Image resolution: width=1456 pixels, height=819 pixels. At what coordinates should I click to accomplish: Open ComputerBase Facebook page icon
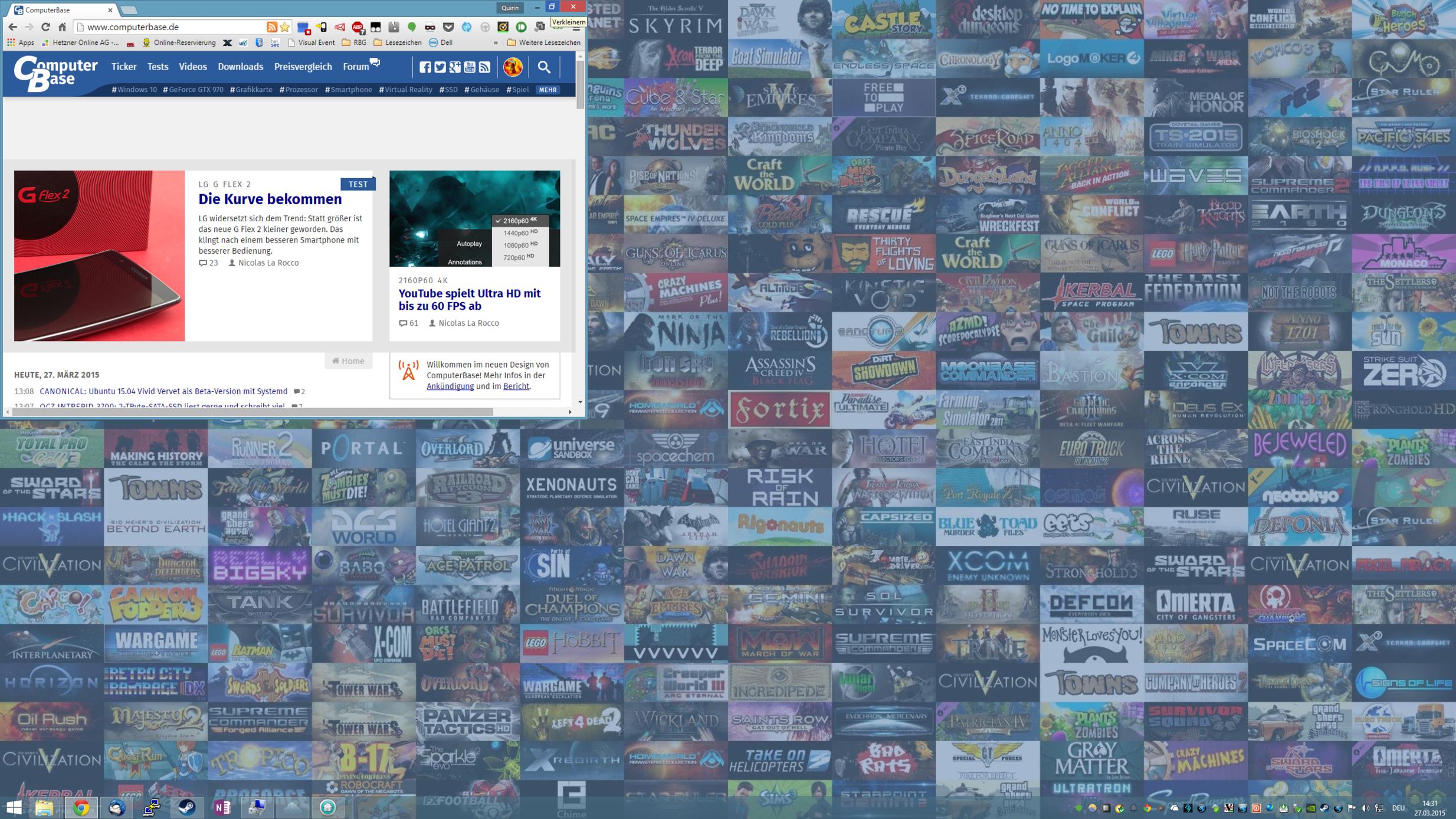coord(425,67)
